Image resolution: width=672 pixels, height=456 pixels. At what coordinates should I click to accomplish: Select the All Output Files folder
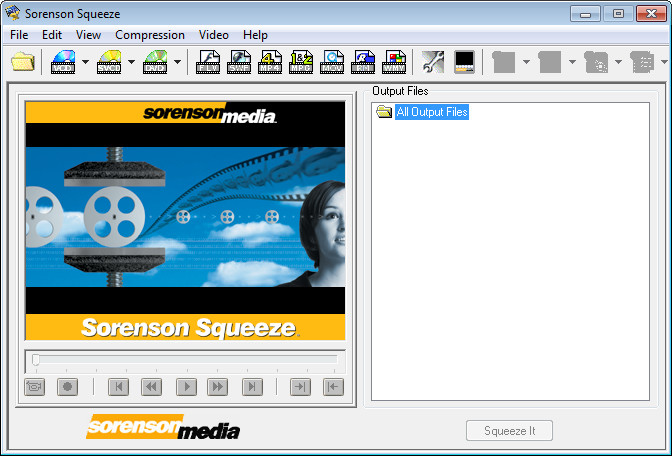coord(431,112)
